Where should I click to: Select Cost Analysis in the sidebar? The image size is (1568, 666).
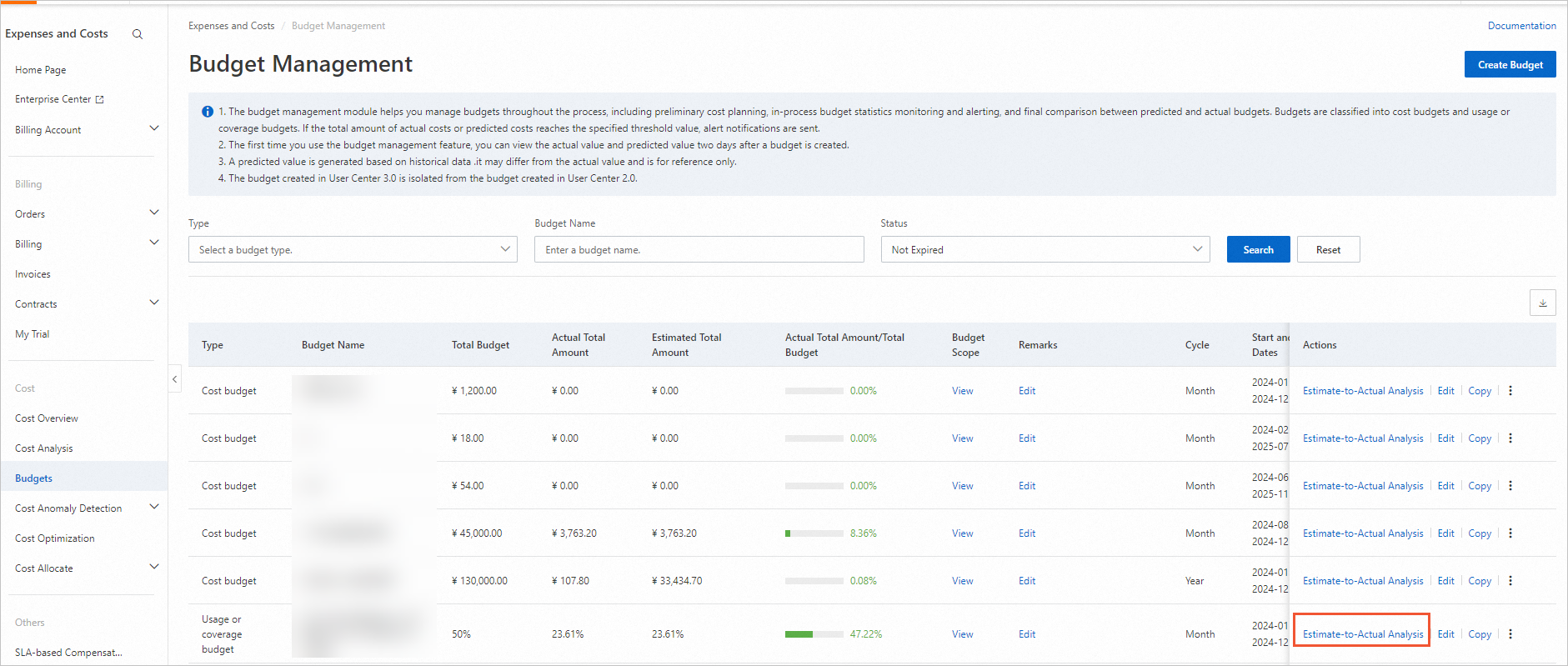(44, 448)
